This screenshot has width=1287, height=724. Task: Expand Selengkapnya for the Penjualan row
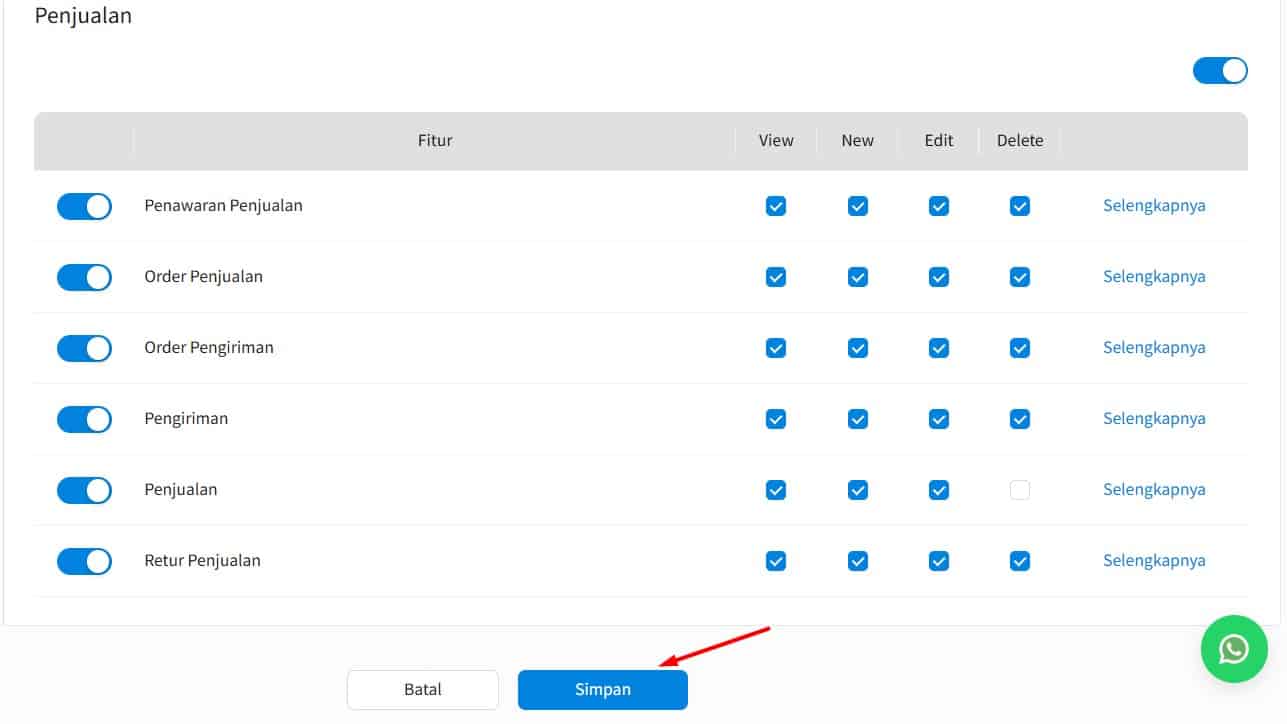click(x=1154, y=490)
